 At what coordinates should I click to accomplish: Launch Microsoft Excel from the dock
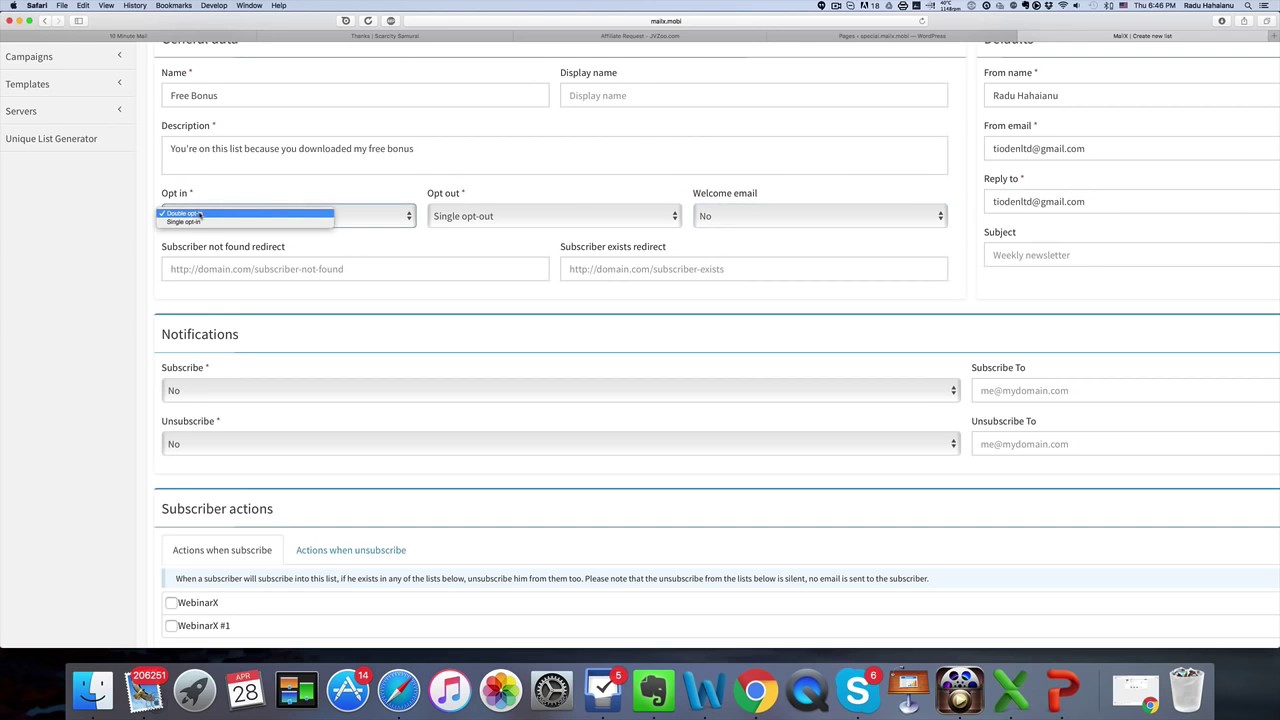pyautogui.click(x=1011, y=691)
